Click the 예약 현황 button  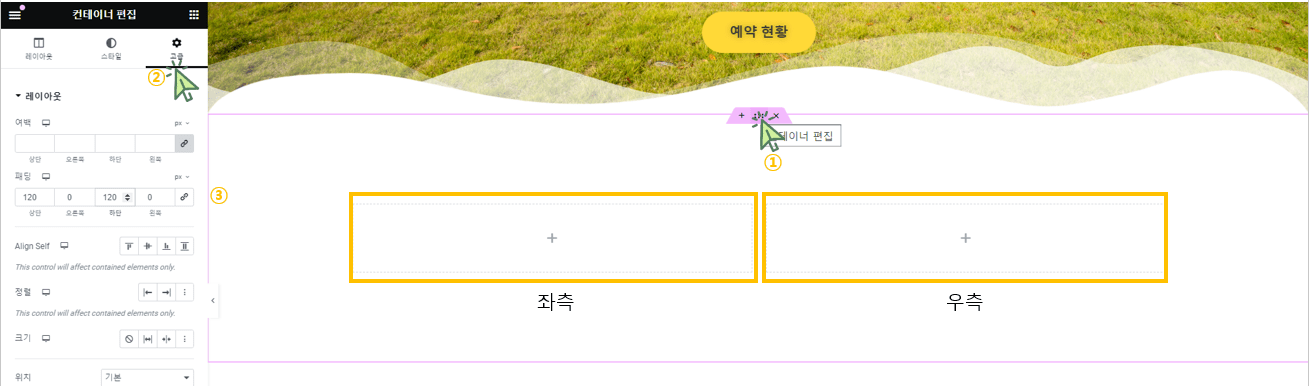tap(759, 32)
